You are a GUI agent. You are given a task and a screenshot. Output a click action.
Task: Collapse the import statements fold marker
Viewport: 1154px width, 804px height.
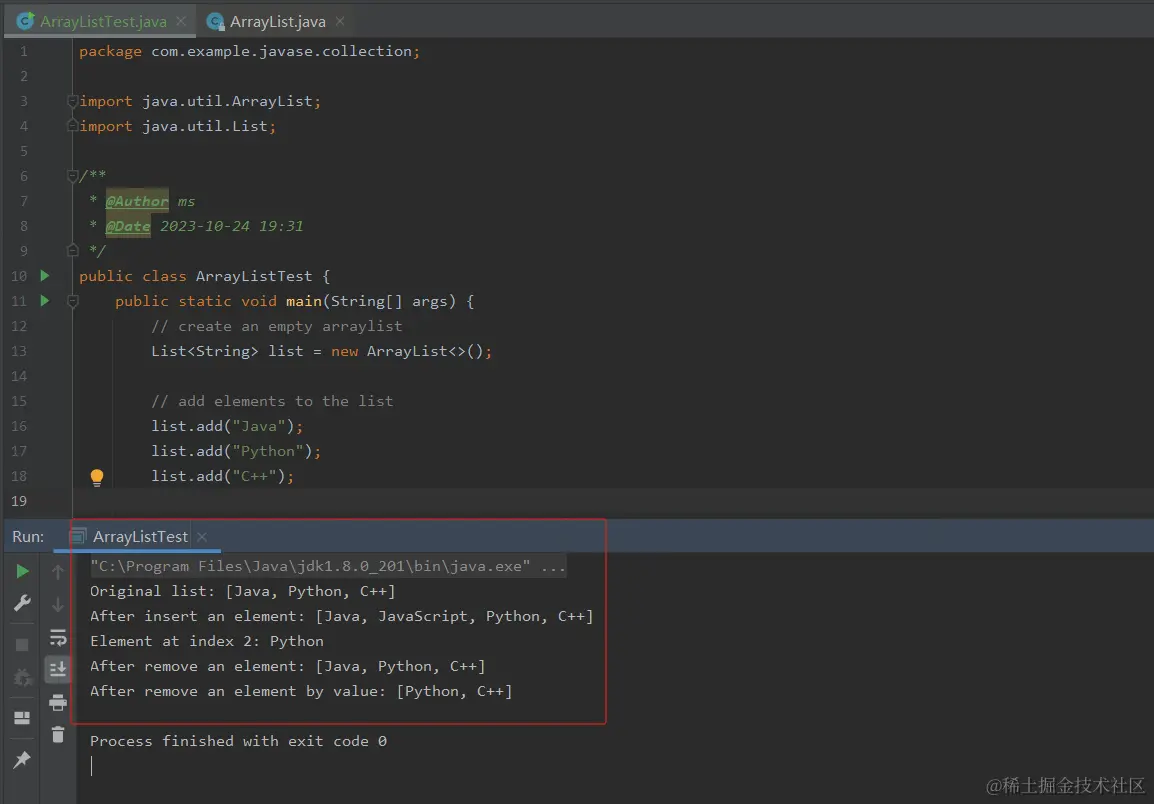[x=72, y=101]
